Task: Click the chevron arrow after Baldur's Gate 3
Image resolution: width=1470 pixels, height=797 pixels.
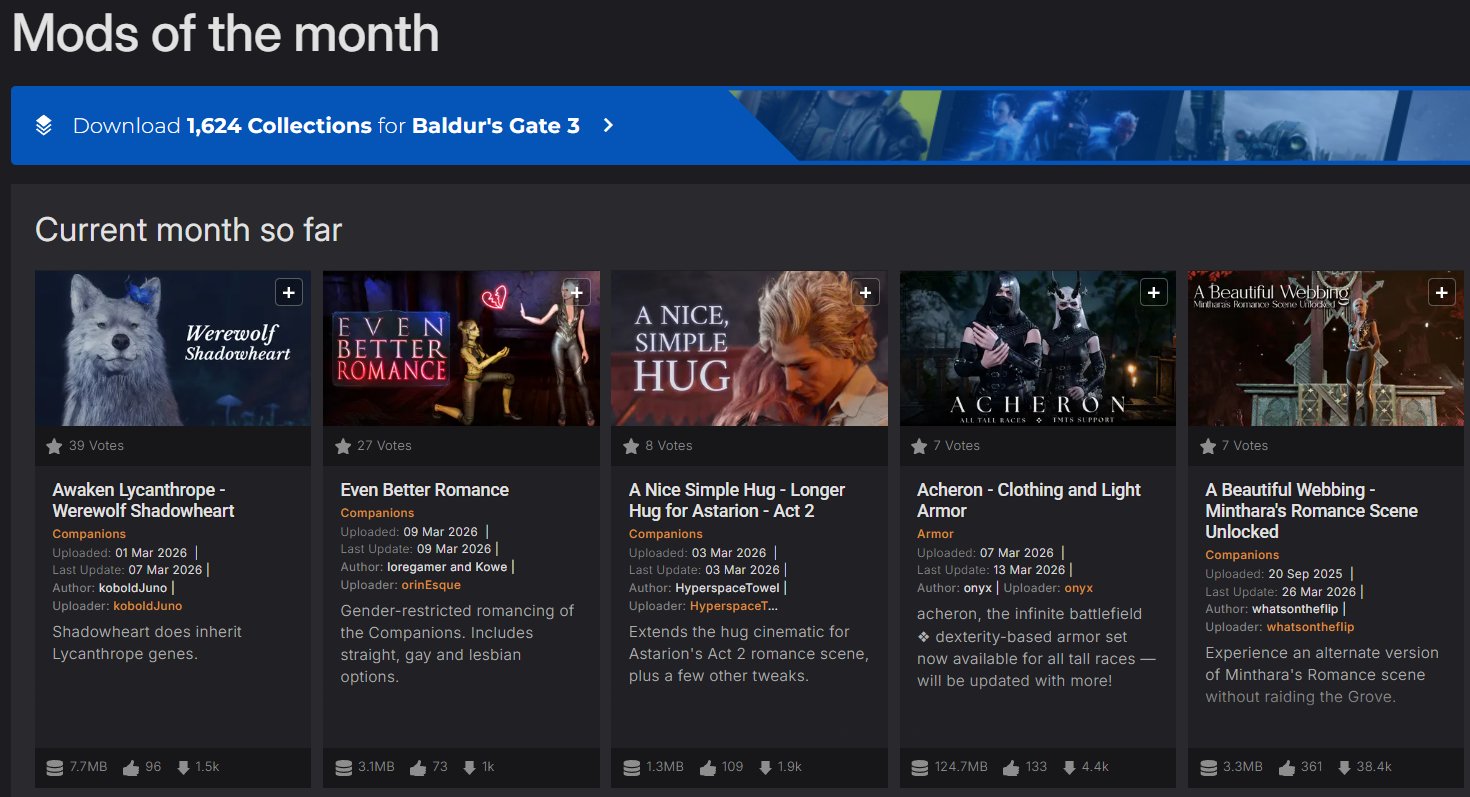Action: [x=608, y=126]
